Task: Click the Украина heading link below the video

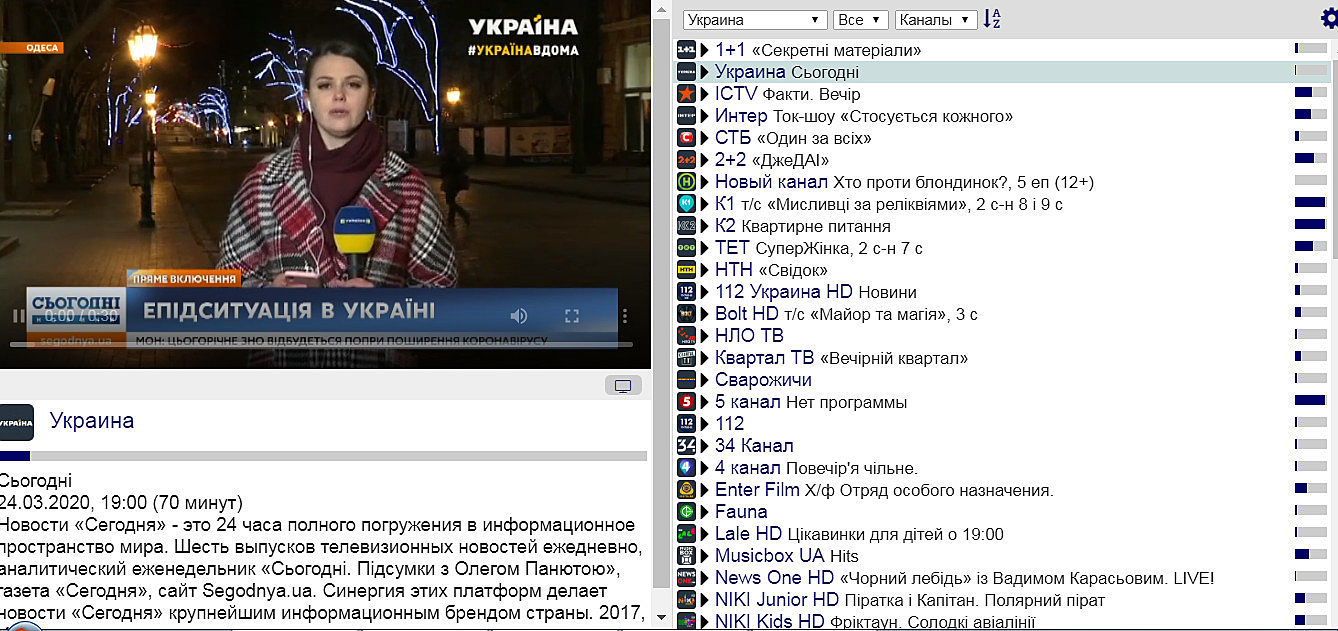Action: [x=91, y=420]
